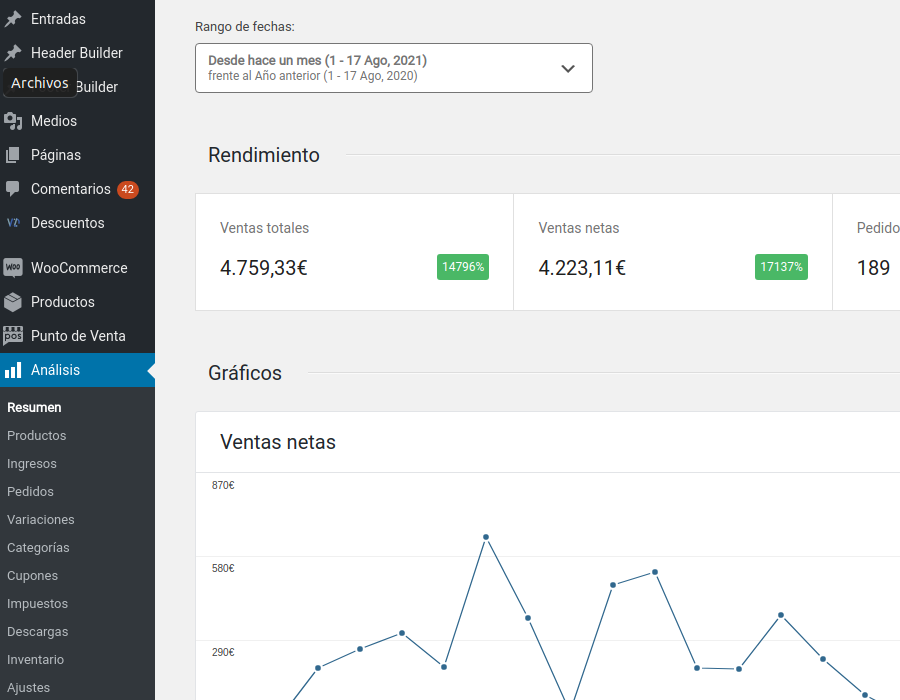900x700 pixels.
Task: Go to Páginas in sidebar
Action: (77, 155)
